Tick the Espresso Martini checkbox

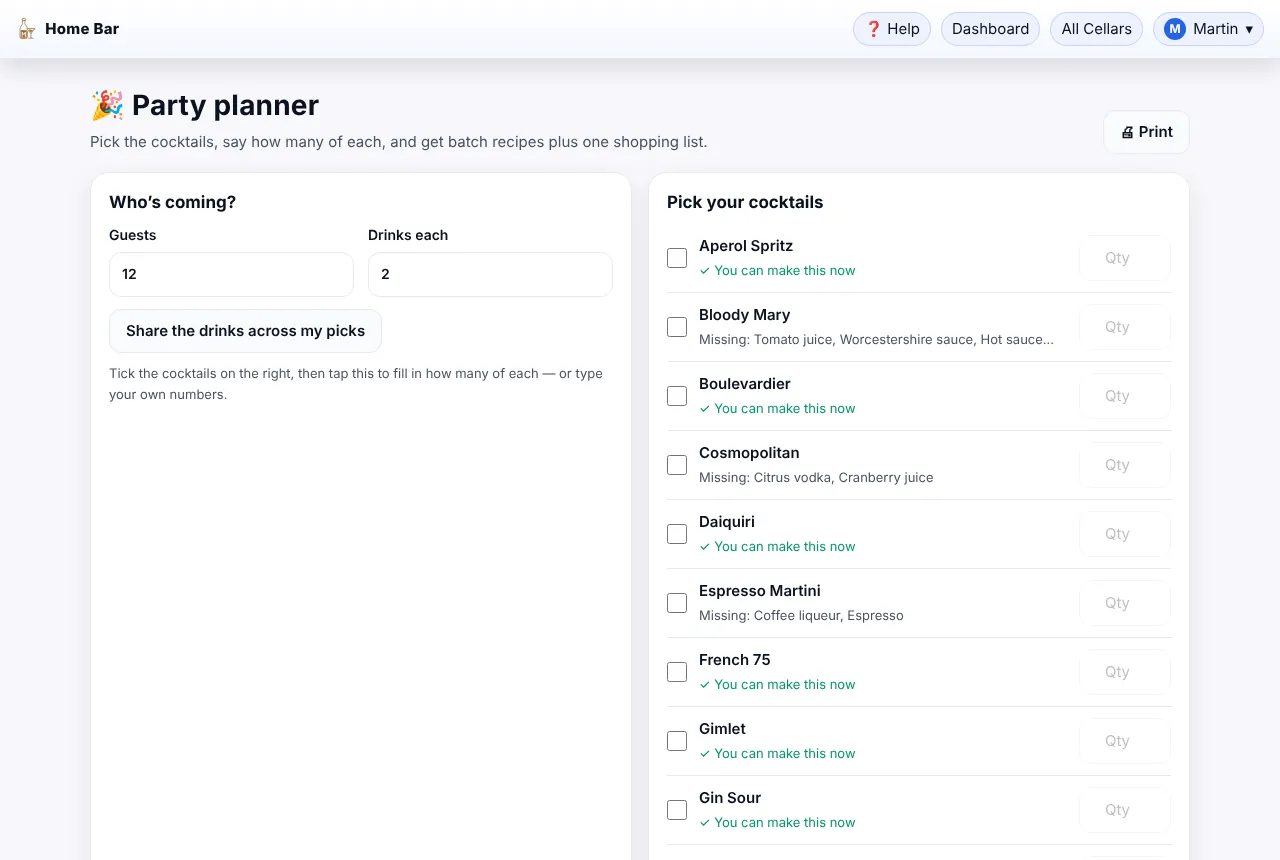click(x=677, y=603)
